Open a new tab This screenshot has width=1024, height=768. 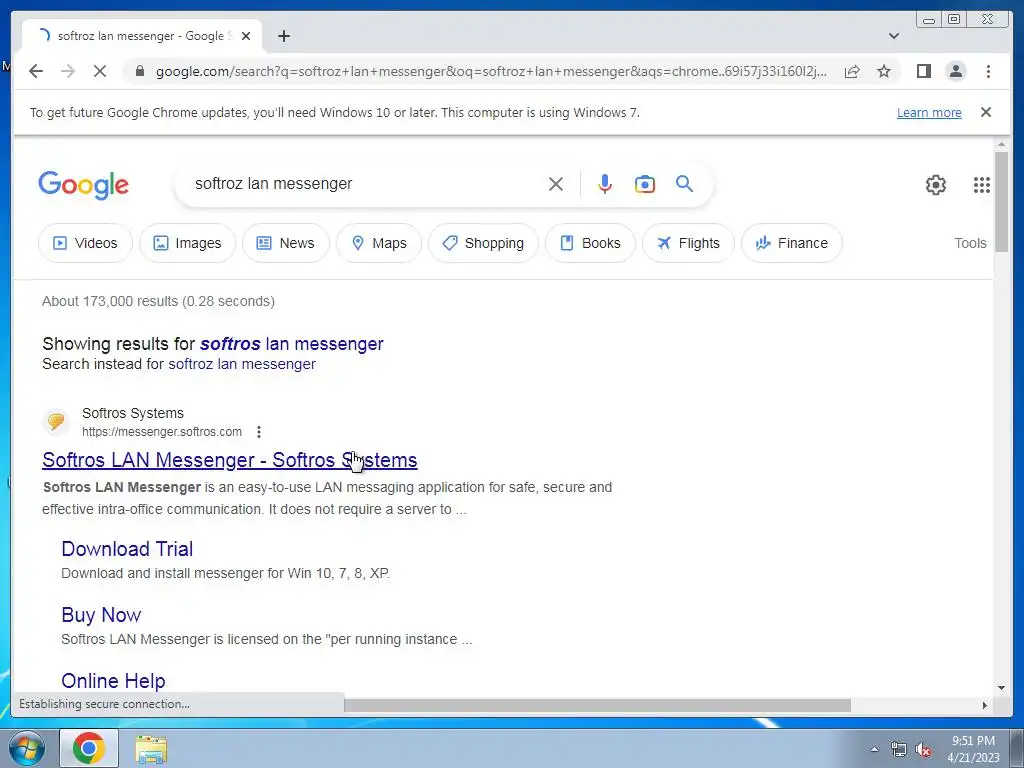click(x=283, y=36)
